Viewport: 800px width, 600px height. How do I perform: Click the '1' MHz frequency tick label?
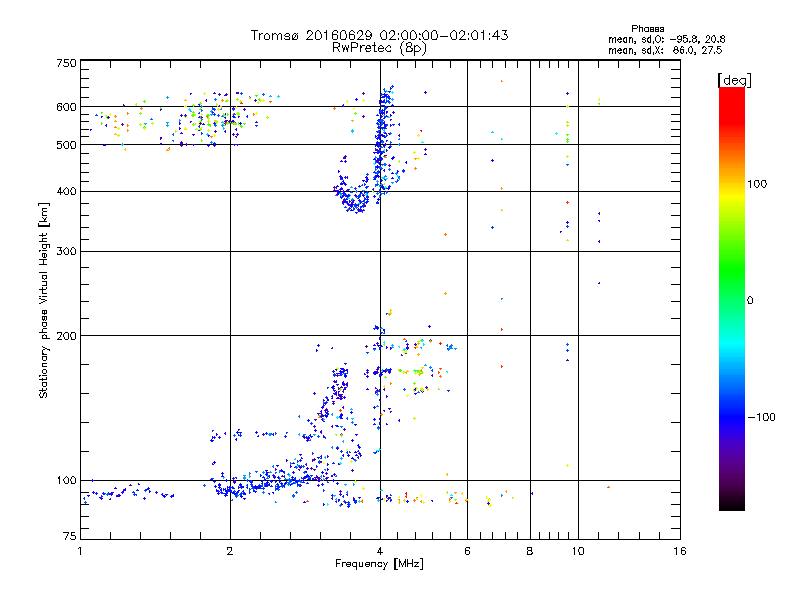[x=80, y=551]
